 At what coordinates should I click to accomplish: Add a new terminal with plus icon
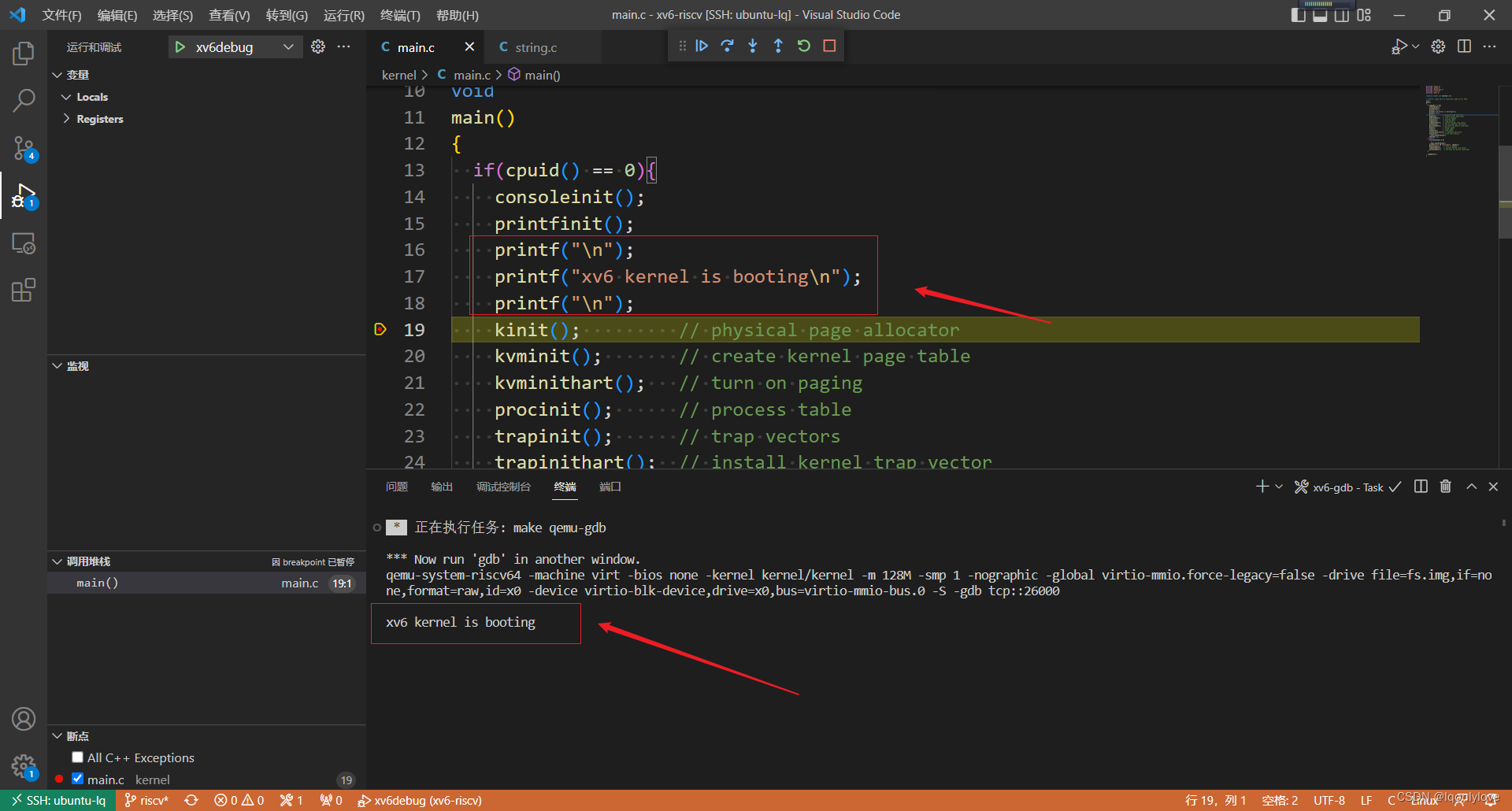click(1262, 487)
